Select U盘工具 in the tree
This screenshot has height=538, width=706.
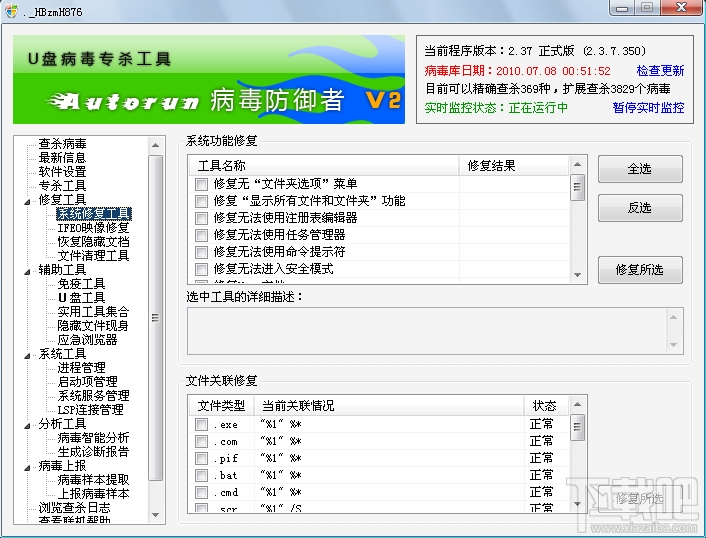(81, 298)
